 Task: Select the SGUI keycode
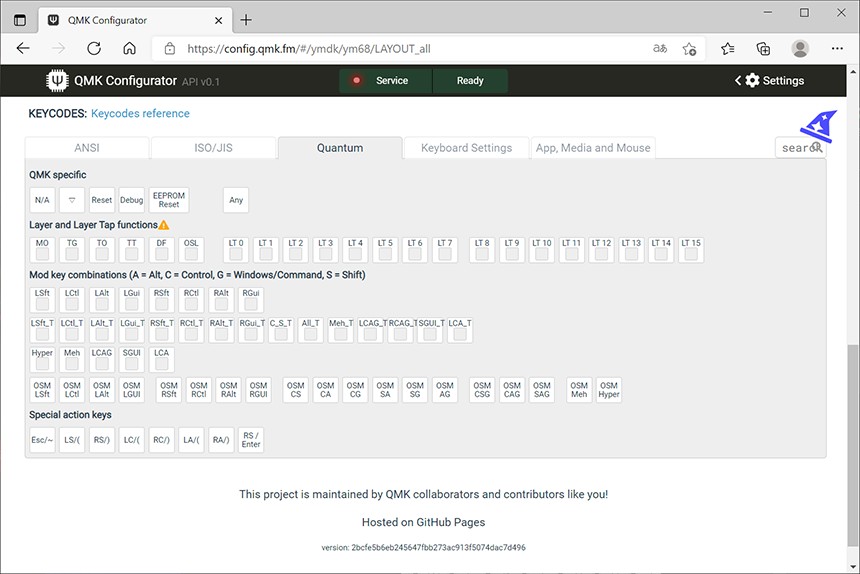tap(132, 360)
